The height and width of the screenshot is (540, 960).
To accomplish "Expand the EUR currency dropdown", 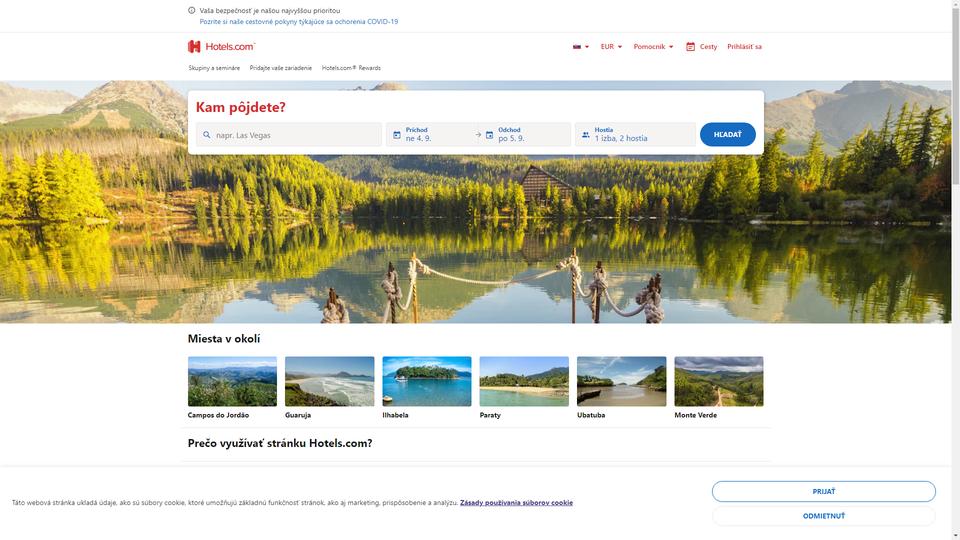I will (611, 47).
